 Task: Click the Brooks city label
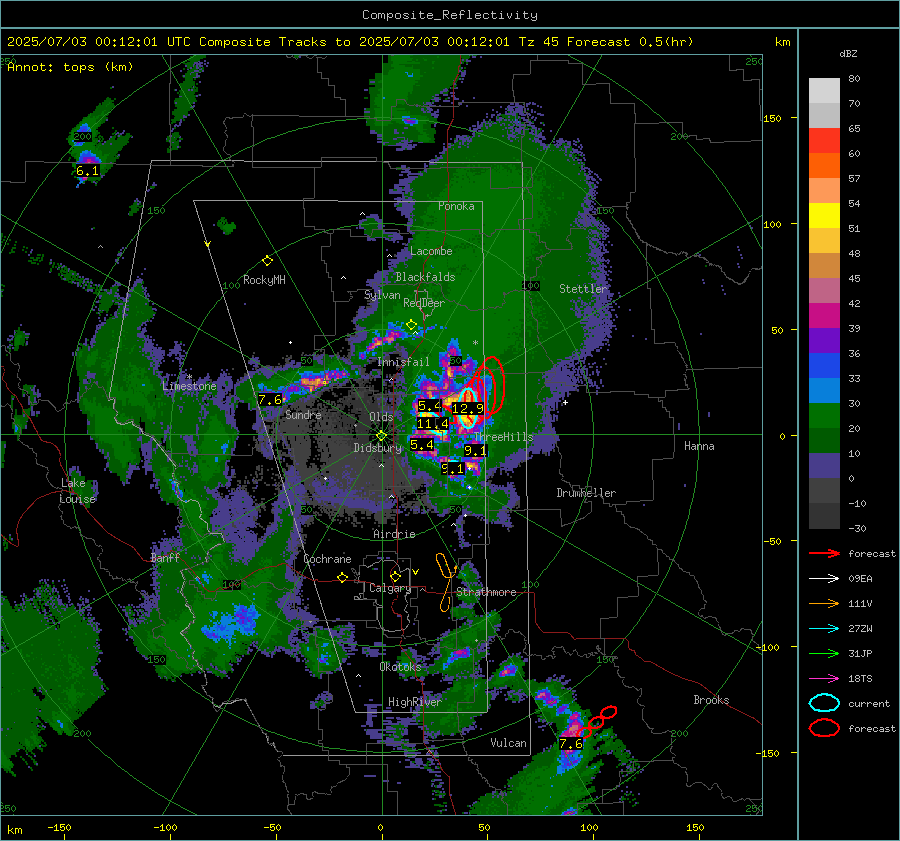pyautogui.click(x=711, y=700)
